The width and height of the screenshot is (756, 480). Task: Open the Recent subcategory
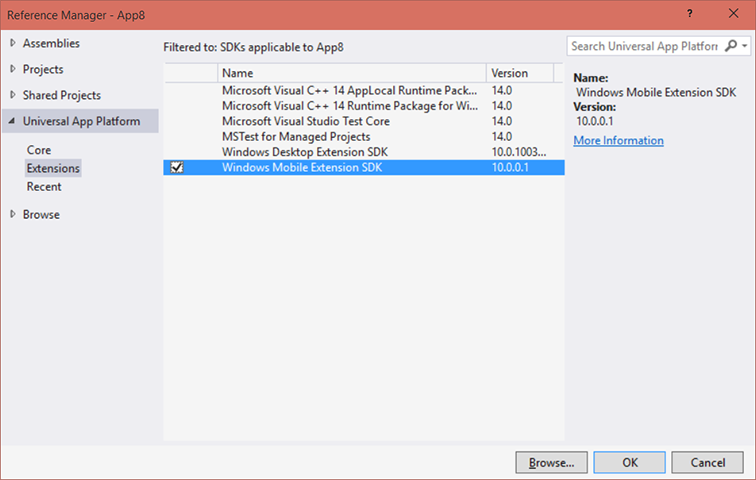pos(44,187)
